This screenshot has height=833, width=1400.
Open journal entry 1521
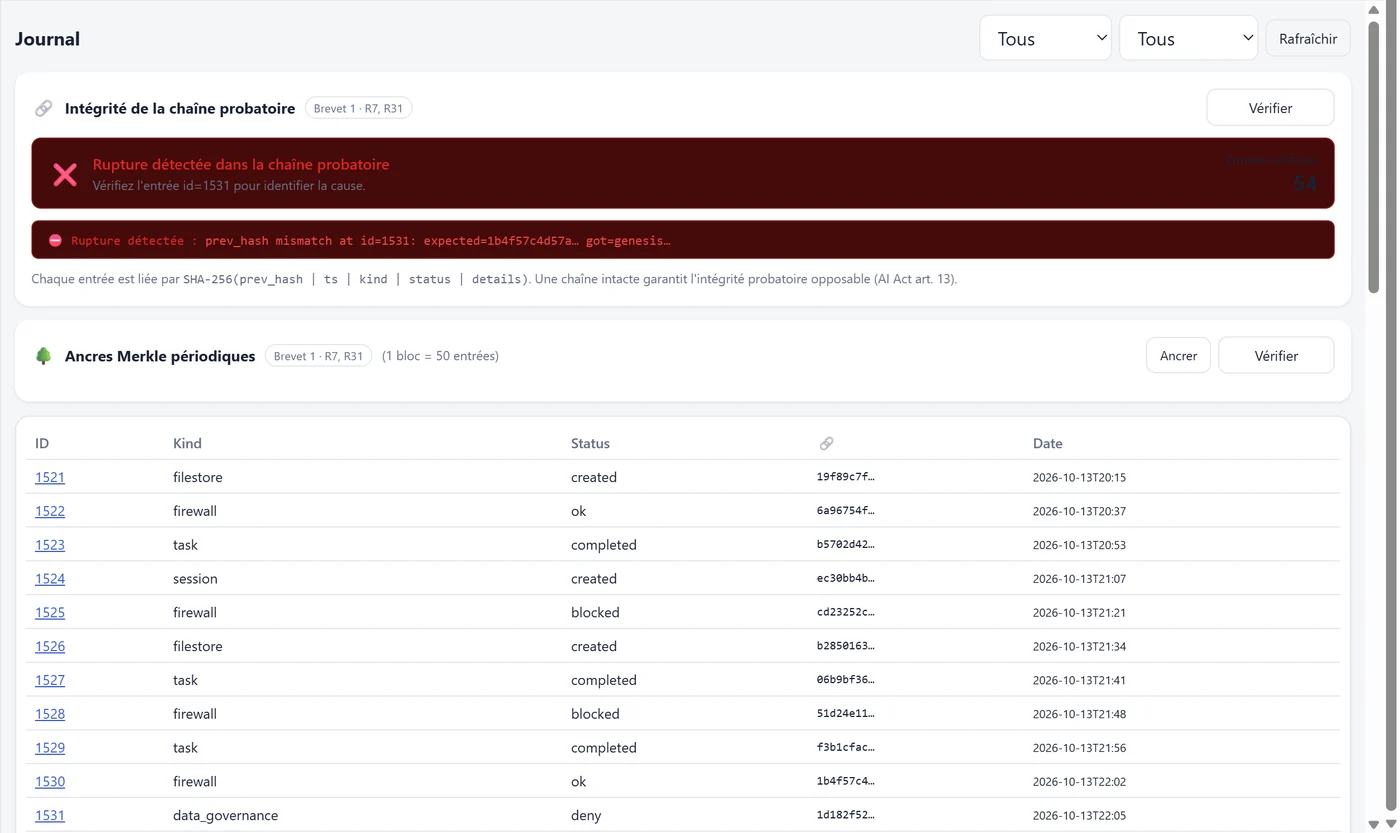pyautogui.click(x=50, y=477)
